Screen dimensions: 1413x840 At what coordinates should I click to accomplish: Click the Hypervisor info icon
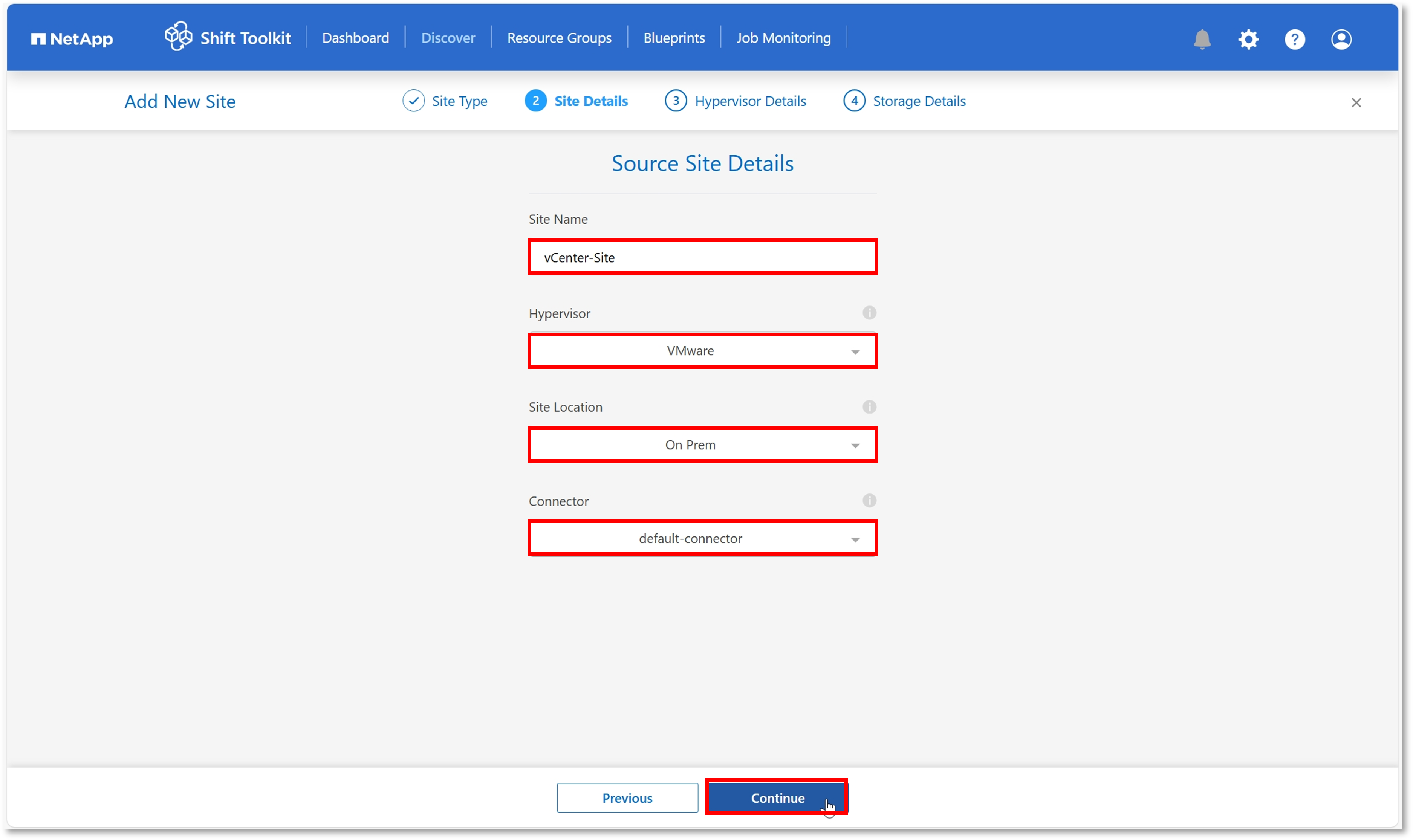point(869,312)
